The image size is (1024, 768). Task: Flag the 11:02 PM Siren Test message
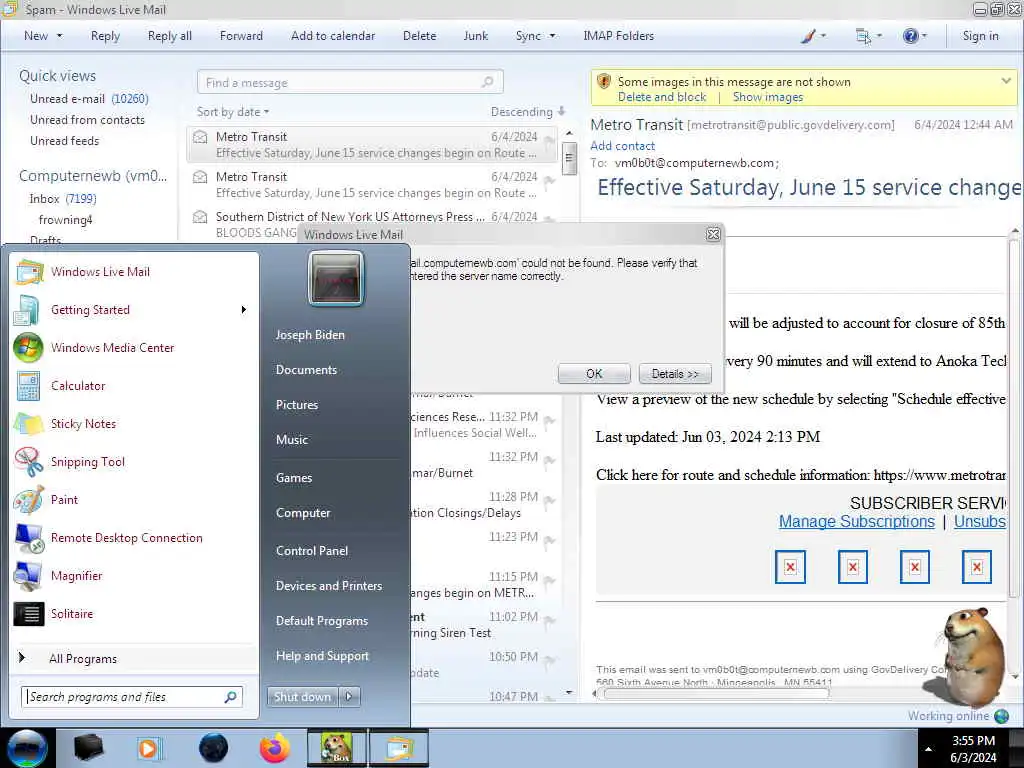(549, 621)
